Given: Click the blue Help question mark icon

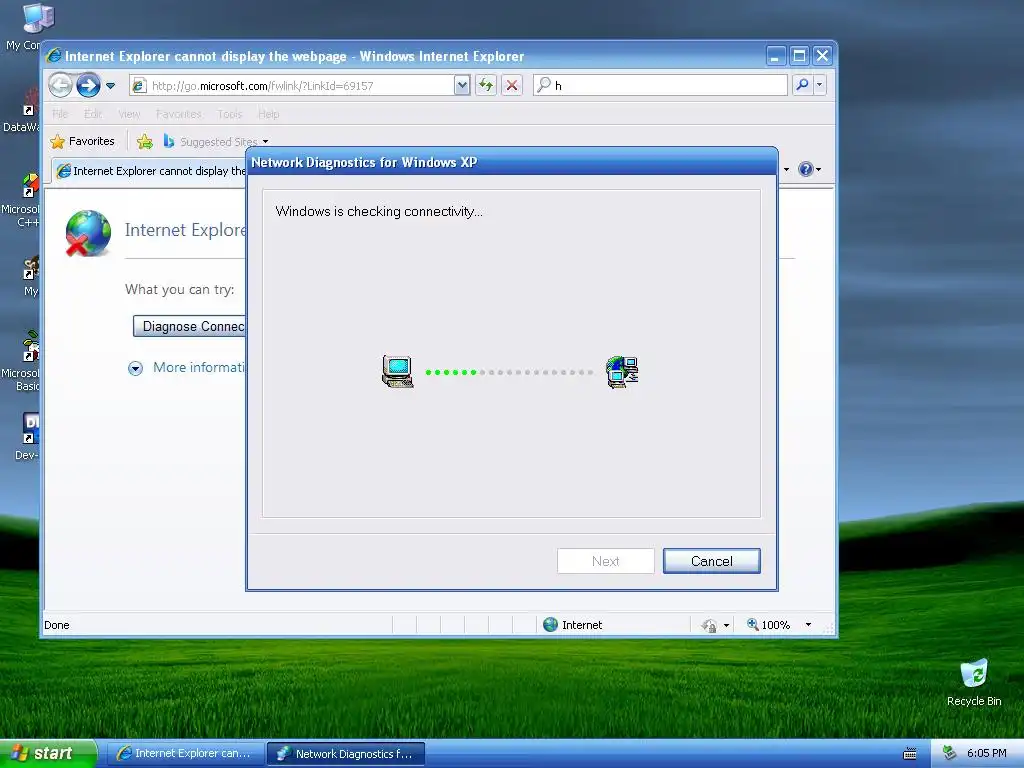Looking at the screenshot, I should point(806,169).
